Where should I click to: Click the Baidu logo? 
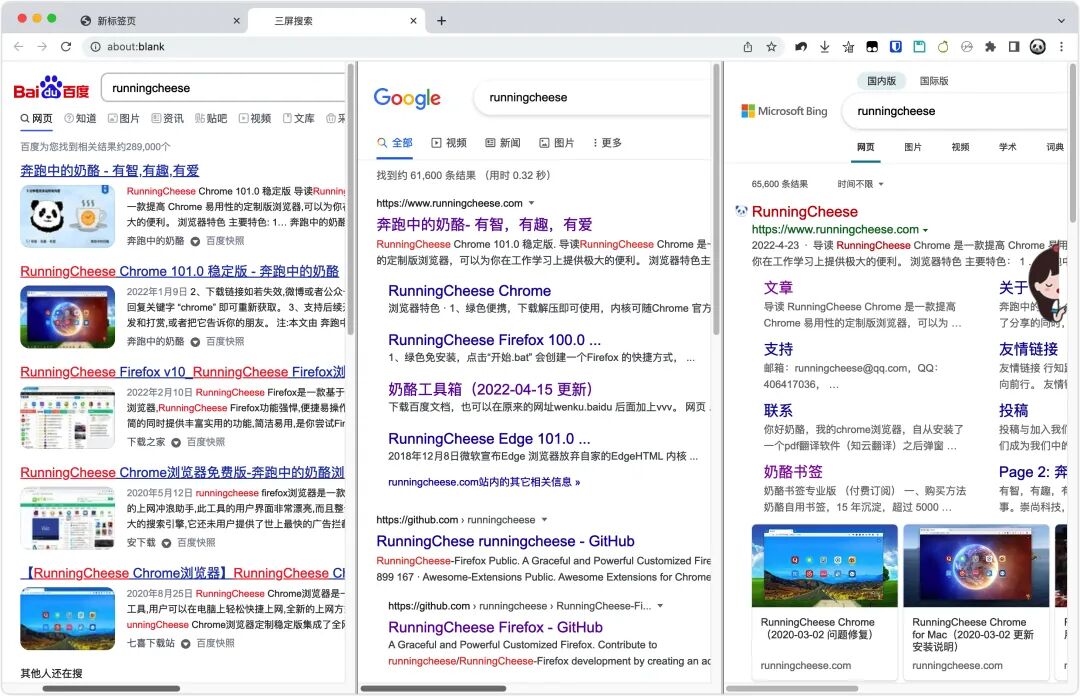51,88
